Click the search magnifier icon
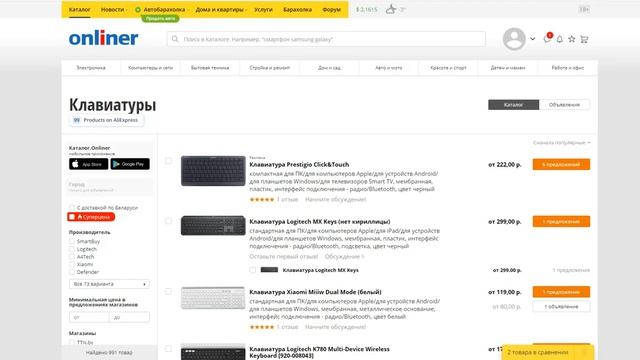This screenshot has height=360, width=640. point(175,39)
